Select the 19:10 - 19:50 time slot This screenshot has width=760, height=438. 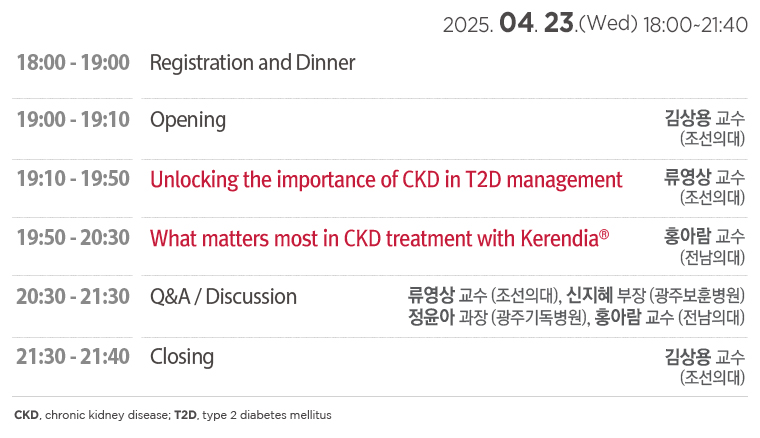(x=73, y=179)
